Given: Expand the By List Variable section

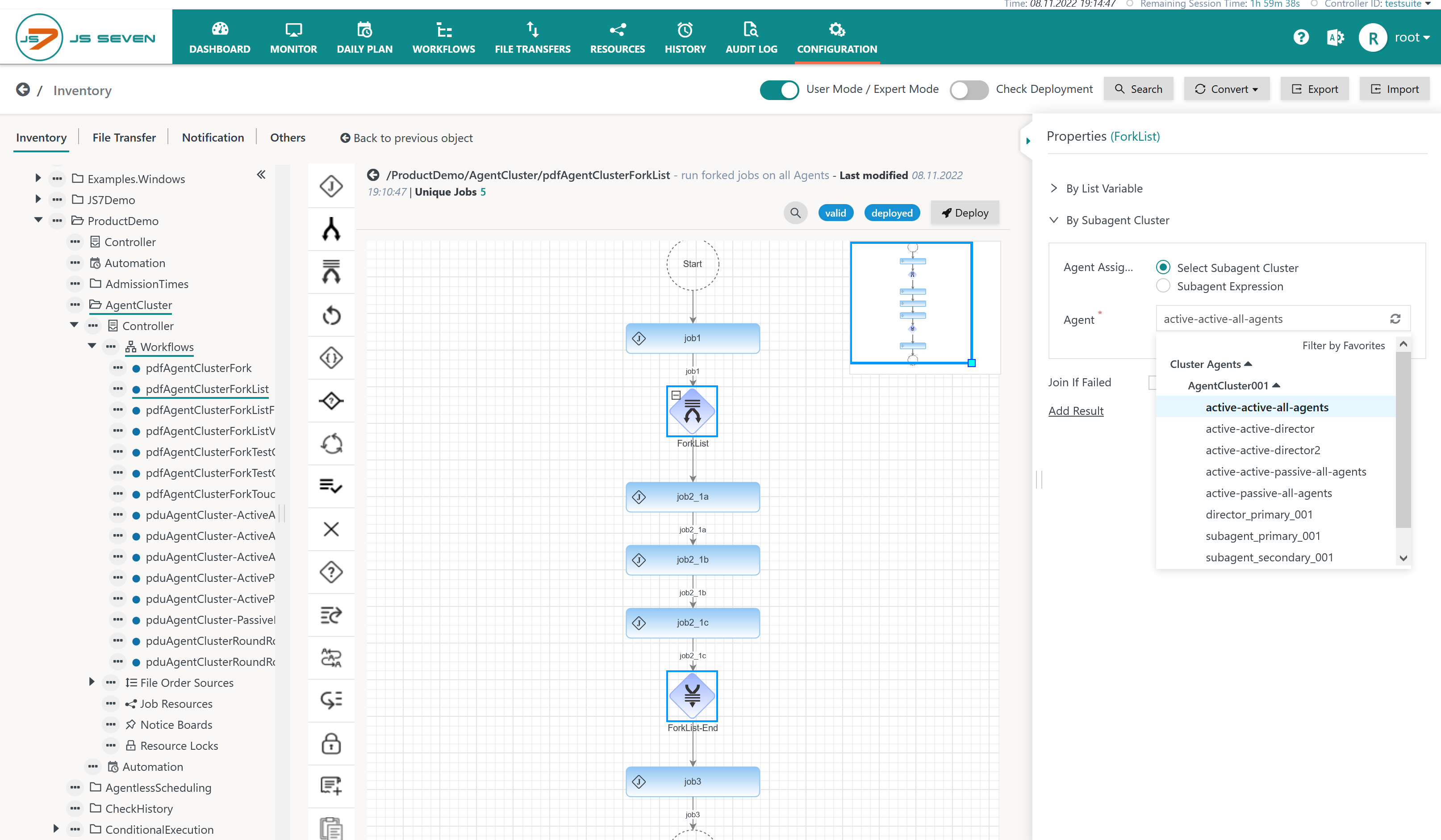Looking at the screenshot, I should pos(1054,188).
